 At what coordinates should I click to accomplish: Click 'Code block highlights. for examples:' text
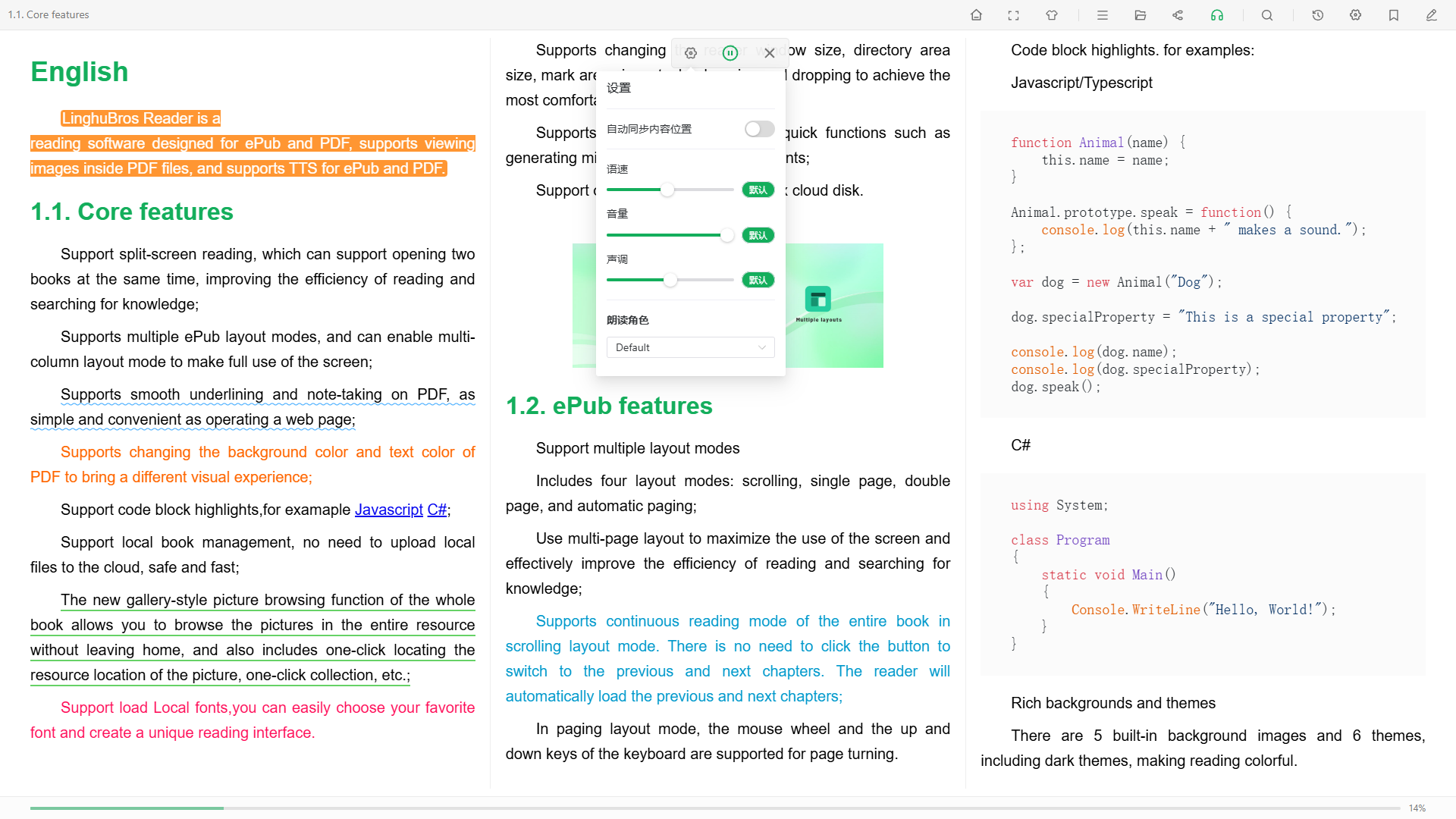click(1132, 50)
